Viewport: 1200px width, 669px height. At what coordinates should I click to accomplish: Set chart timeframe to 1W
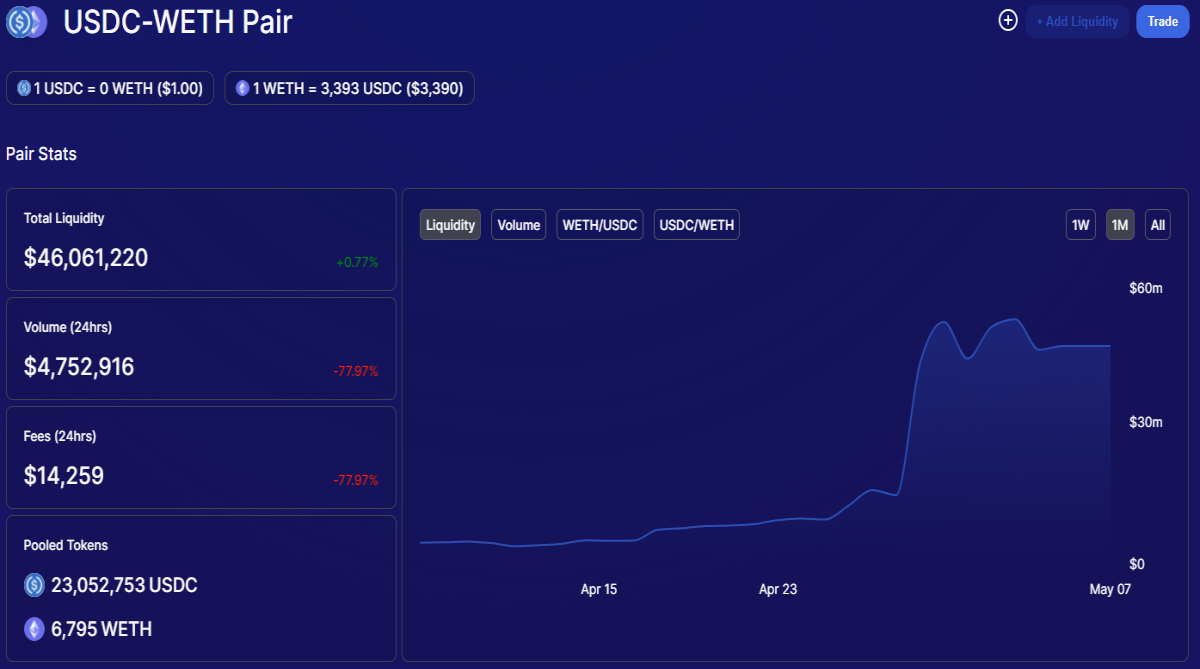[1081, 225]
